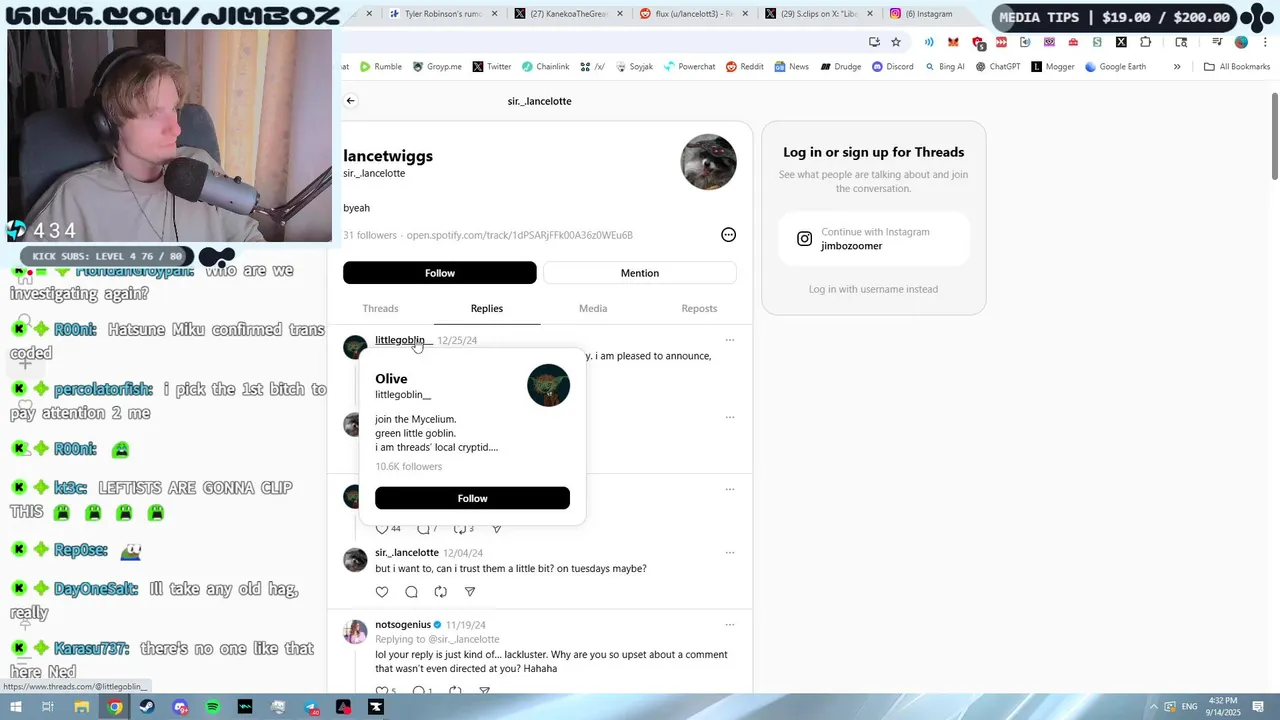
Task: Open the three-dot menu on notsogenius post
Action: click(730, 625)
